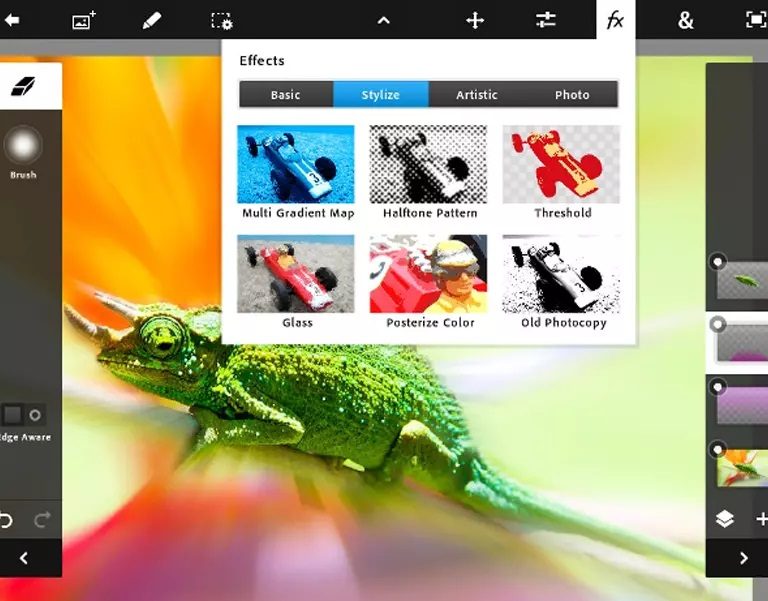Switch to the Basic effects tab
This screenshot has height=601, width=768.
(286, 95)
